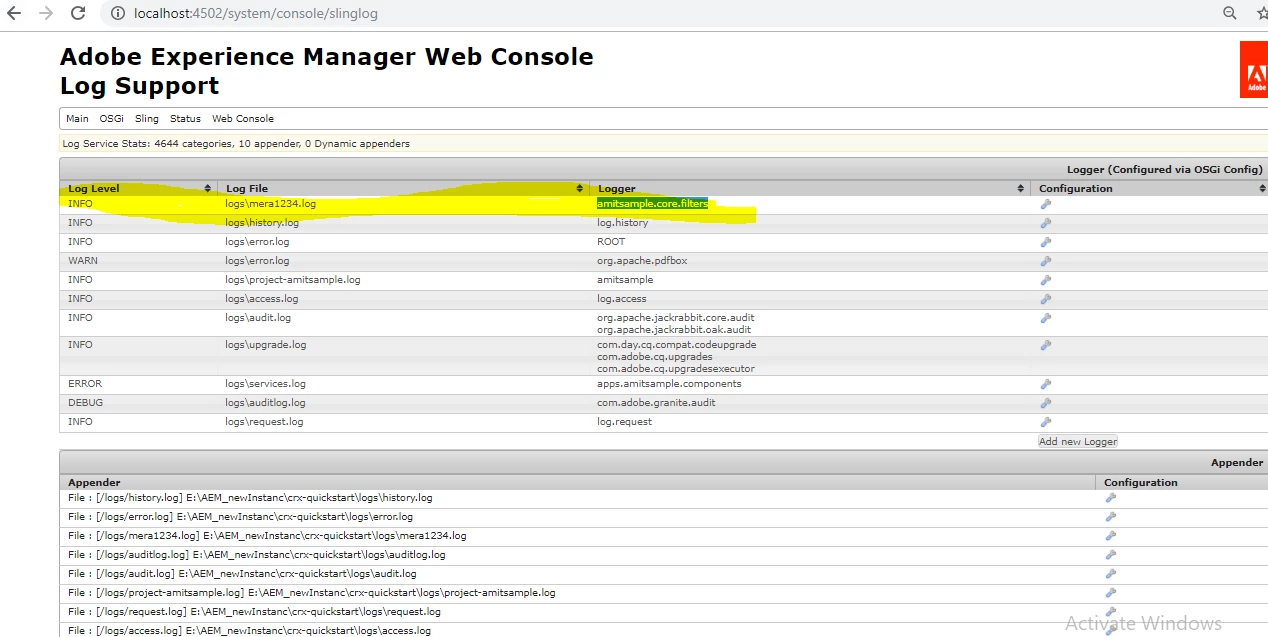Viewport: 1268px width, 637px height.
Task: Reload the page in browser
Action: coord(78,13)
